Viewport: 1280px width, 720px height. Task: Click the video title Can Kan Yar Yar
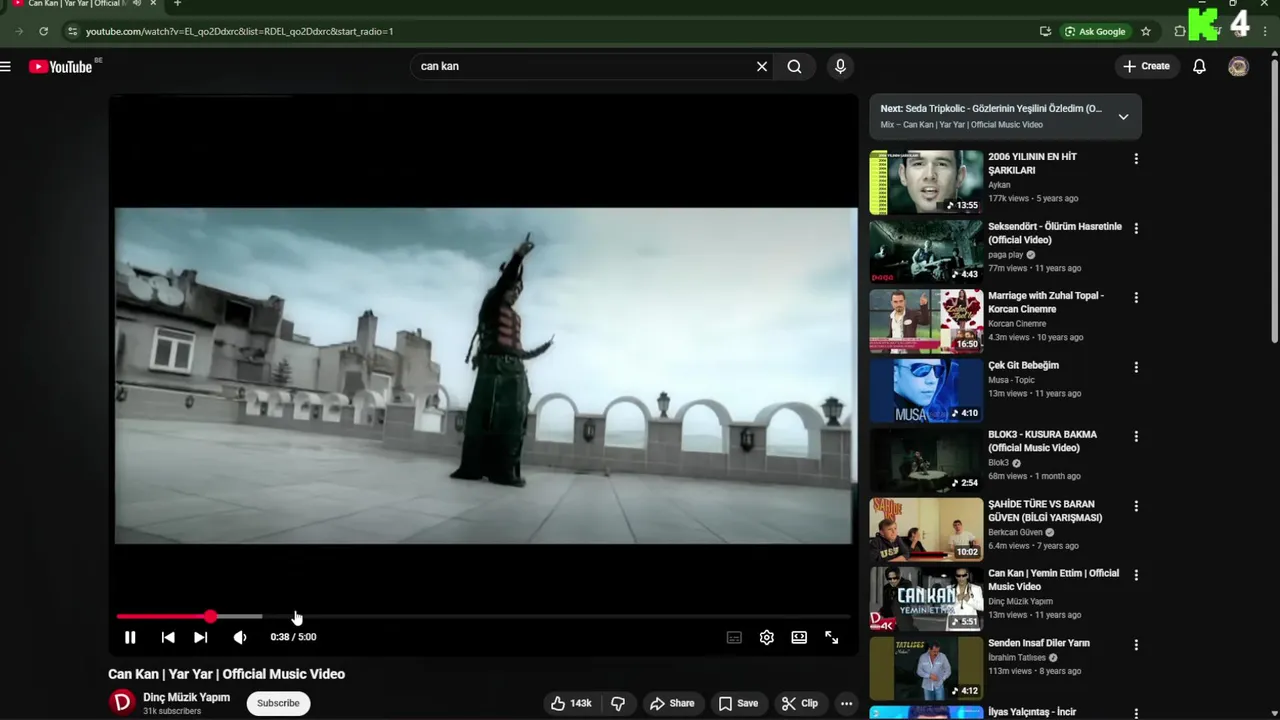point(227,674)
